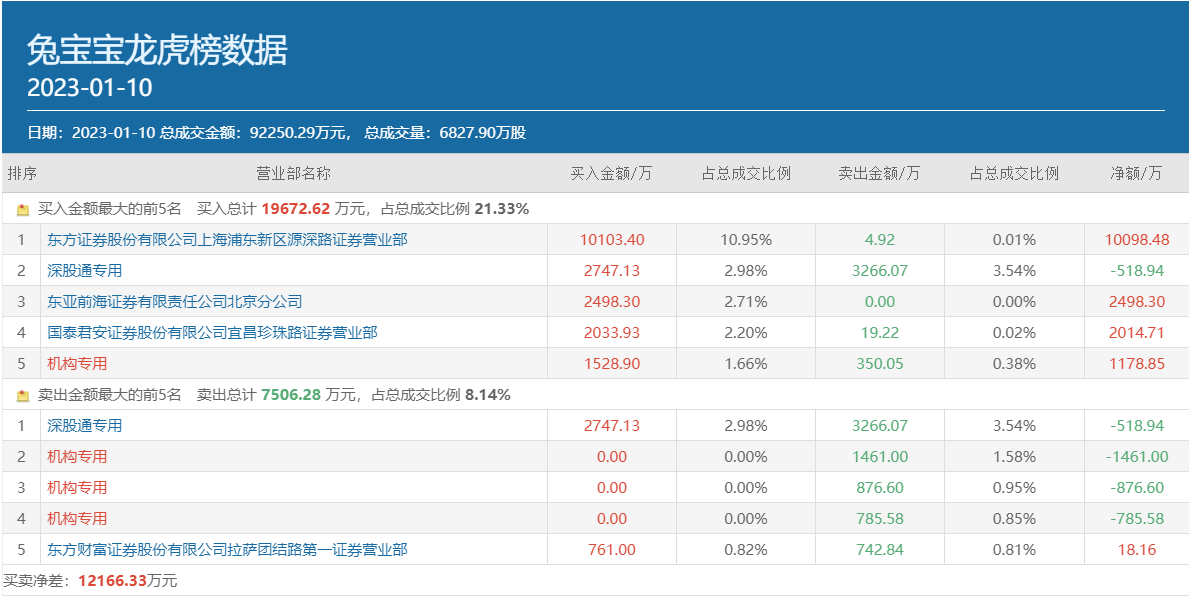Click the 营业部名称 column header
This screenshot has height=597, width=1189.
pyautogui.click(x=293, y=174)
